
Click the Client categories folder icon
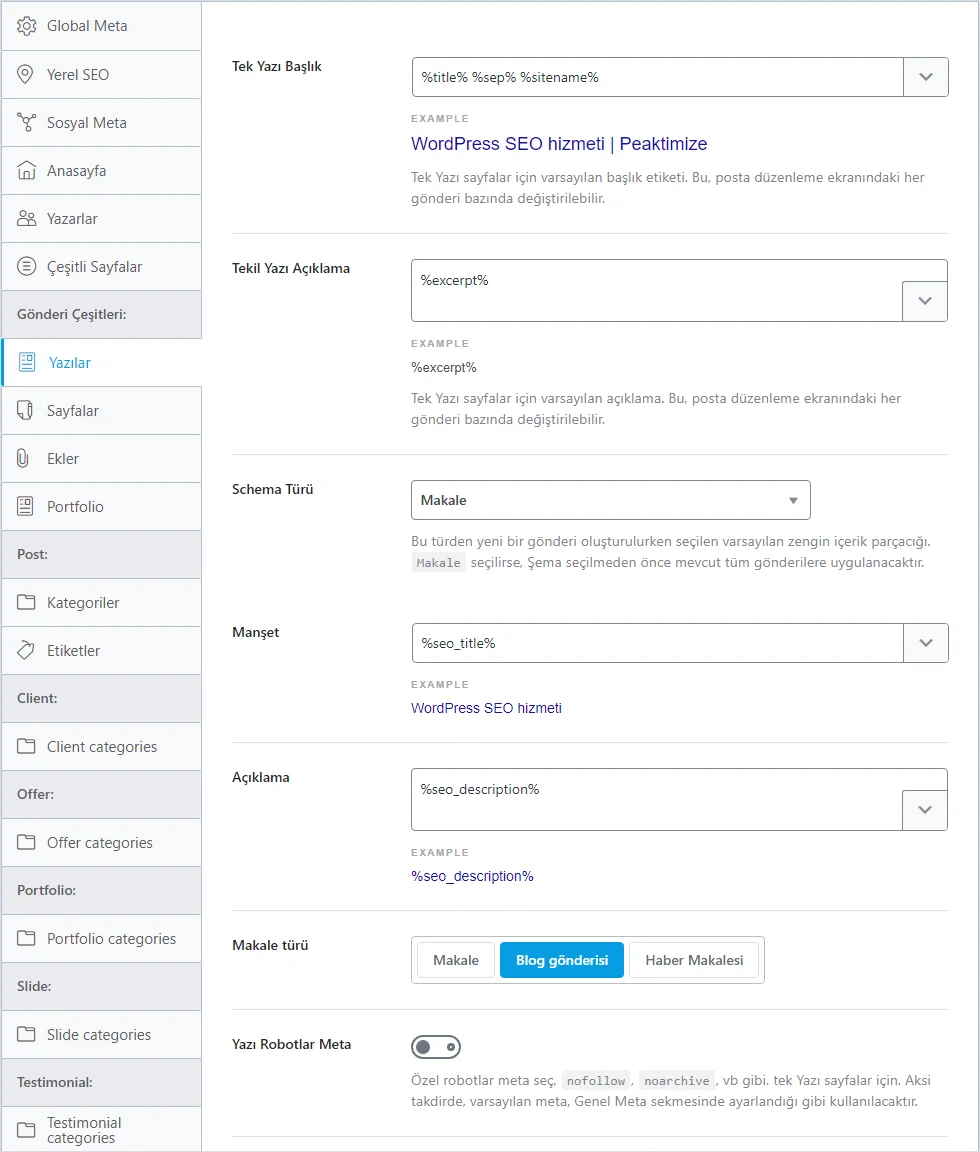coord(26,746)
